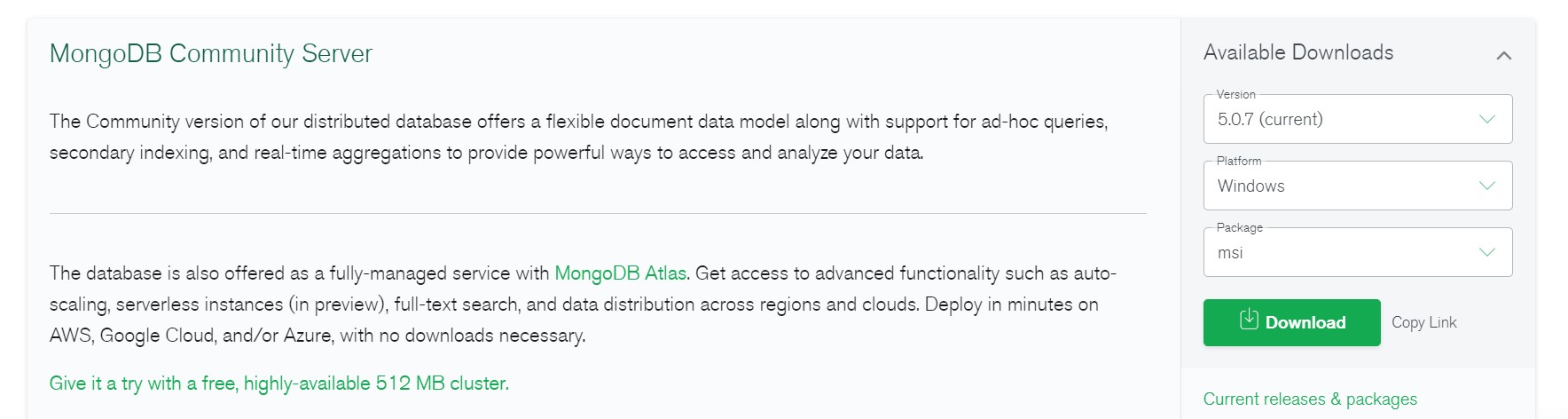The image size is (1568, 419).
Task: Click the Community version description paragraph
Action: (579, 137)
